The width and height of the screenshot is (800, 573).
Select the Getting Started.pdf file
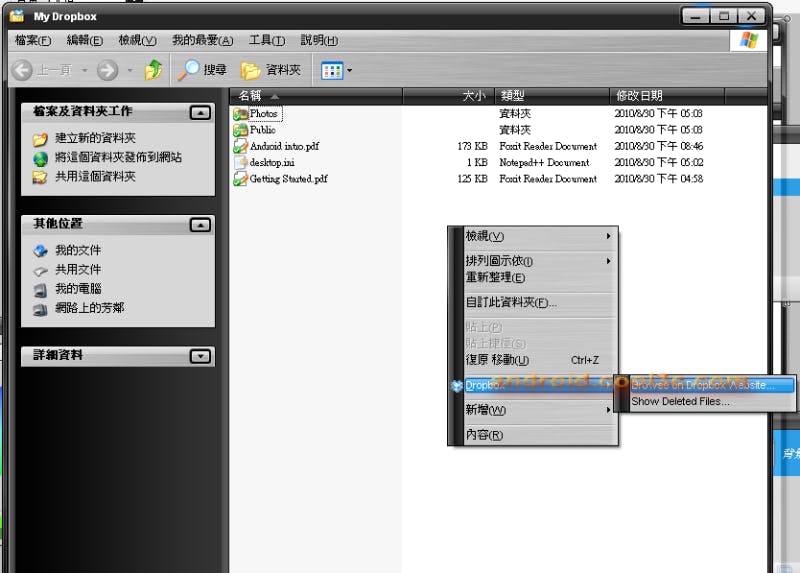coord(287,179)
